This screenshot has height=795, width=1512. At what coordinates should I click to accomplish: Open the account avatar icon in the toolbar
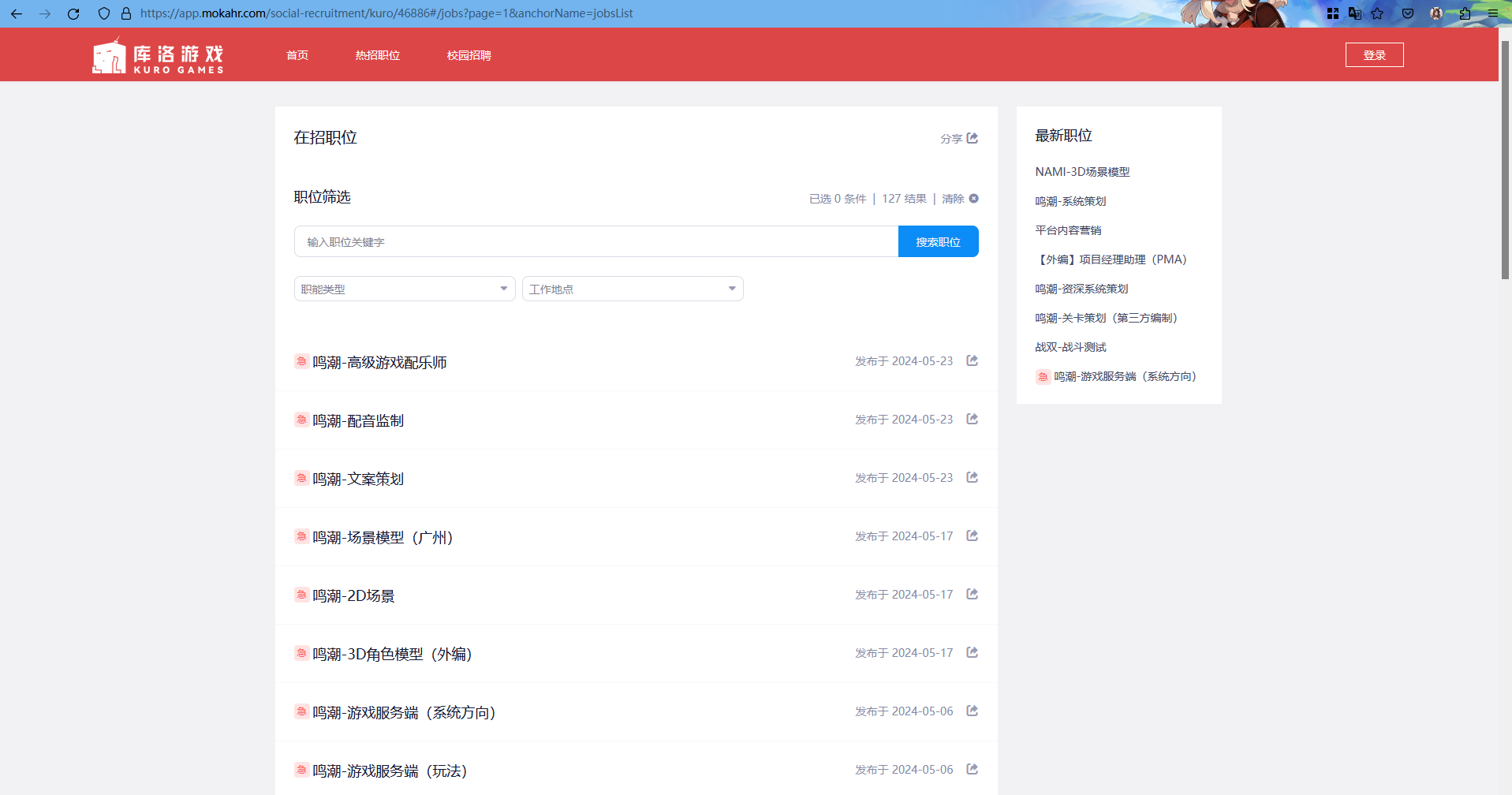coord(1436,13)
